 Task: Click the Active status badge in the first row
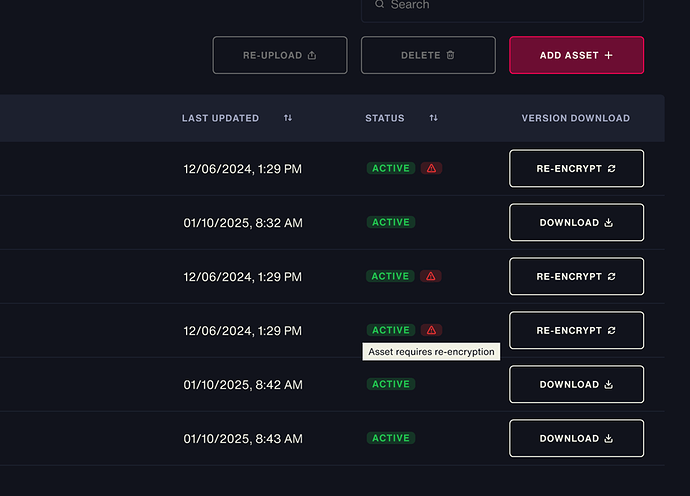click(391, 169)
